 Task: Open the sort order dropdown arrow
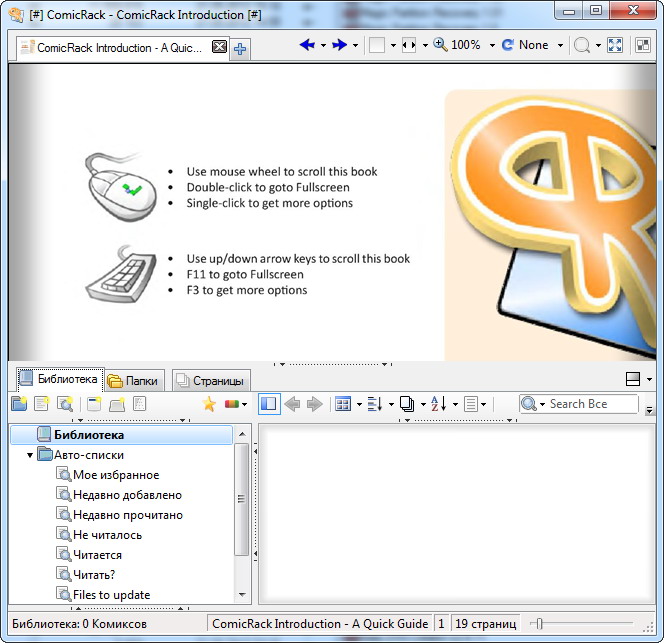click(x=455, y=405)
